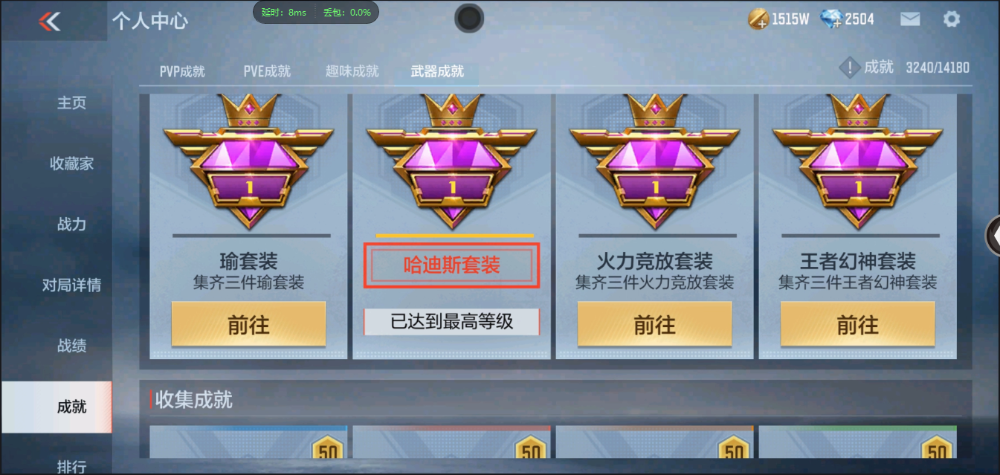Switch to the PVP成就 tab

182,71
